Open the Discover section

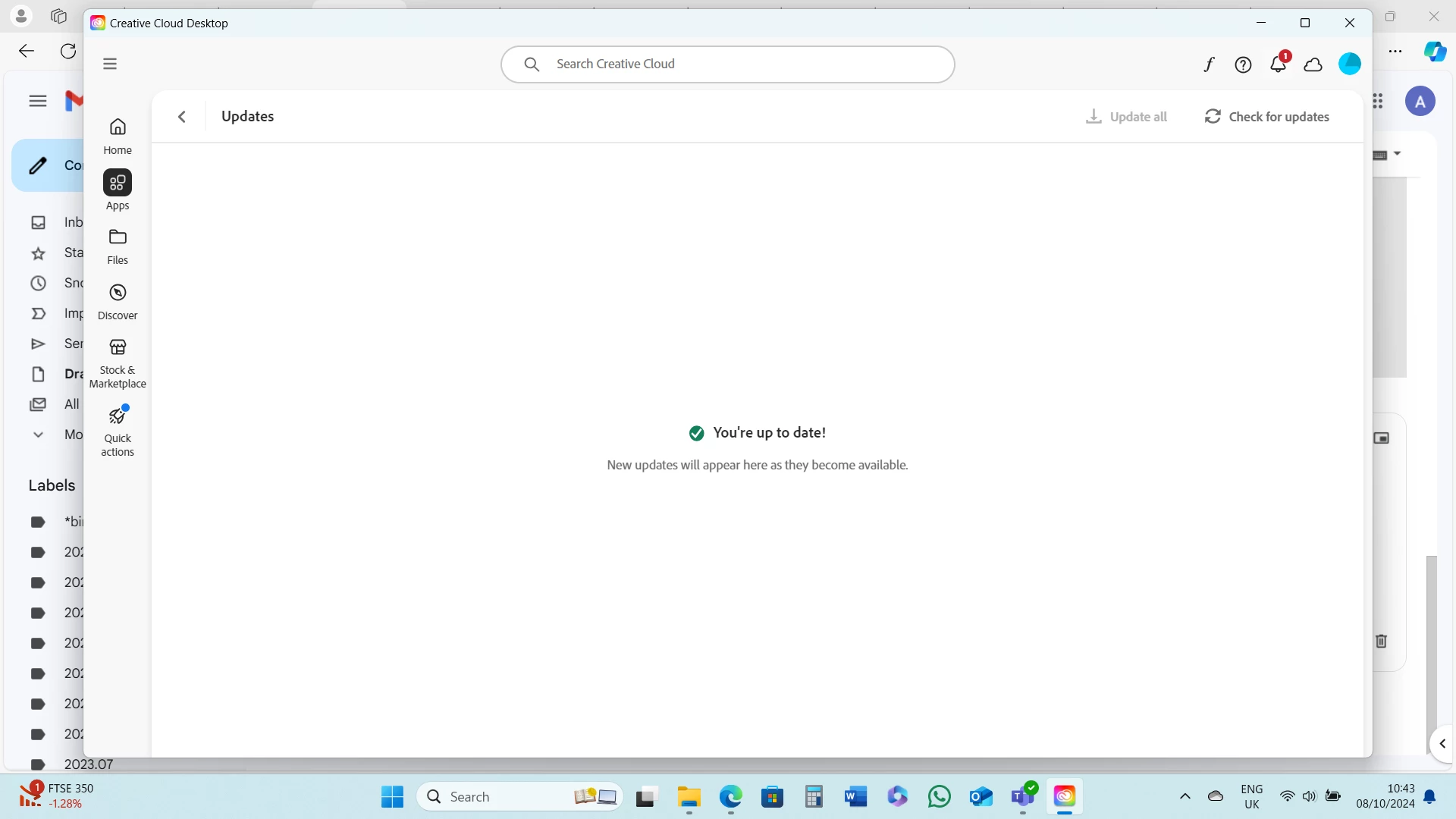click(118, 301)
